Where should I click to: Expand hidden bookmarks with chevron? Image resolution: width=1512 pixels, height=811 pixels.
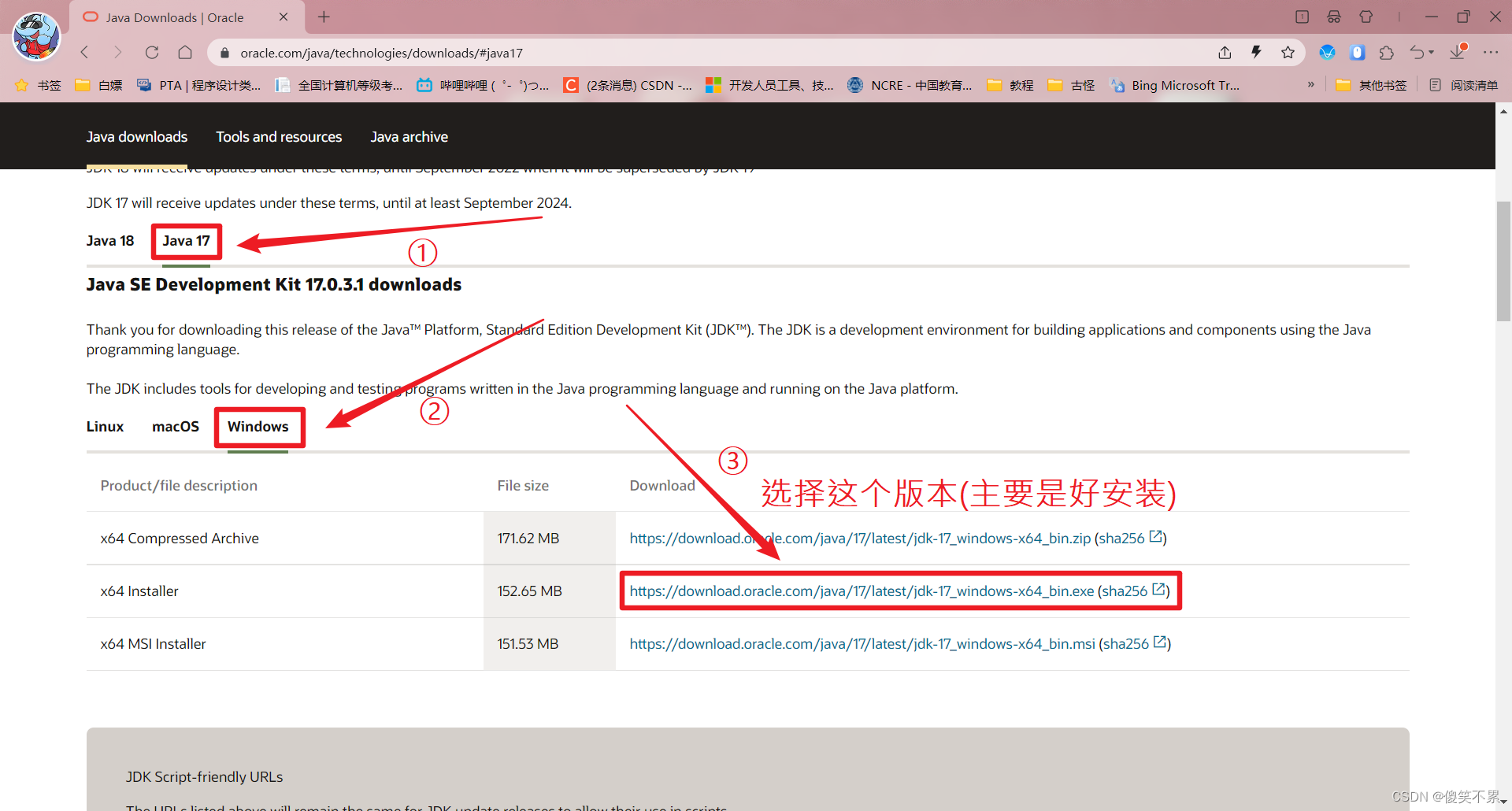tap(1310, 84)
